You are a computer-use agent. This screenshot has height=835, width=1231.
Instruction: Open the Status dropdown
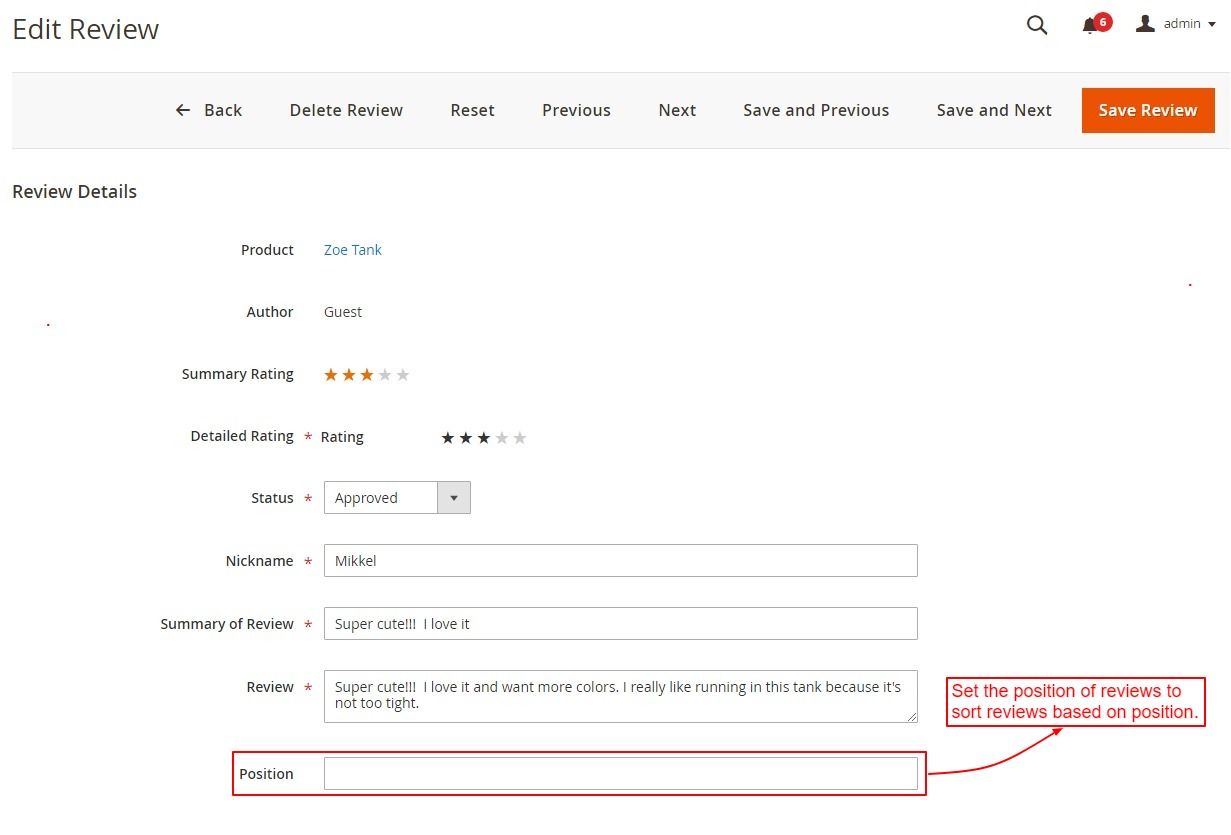[x=455, y=497]
